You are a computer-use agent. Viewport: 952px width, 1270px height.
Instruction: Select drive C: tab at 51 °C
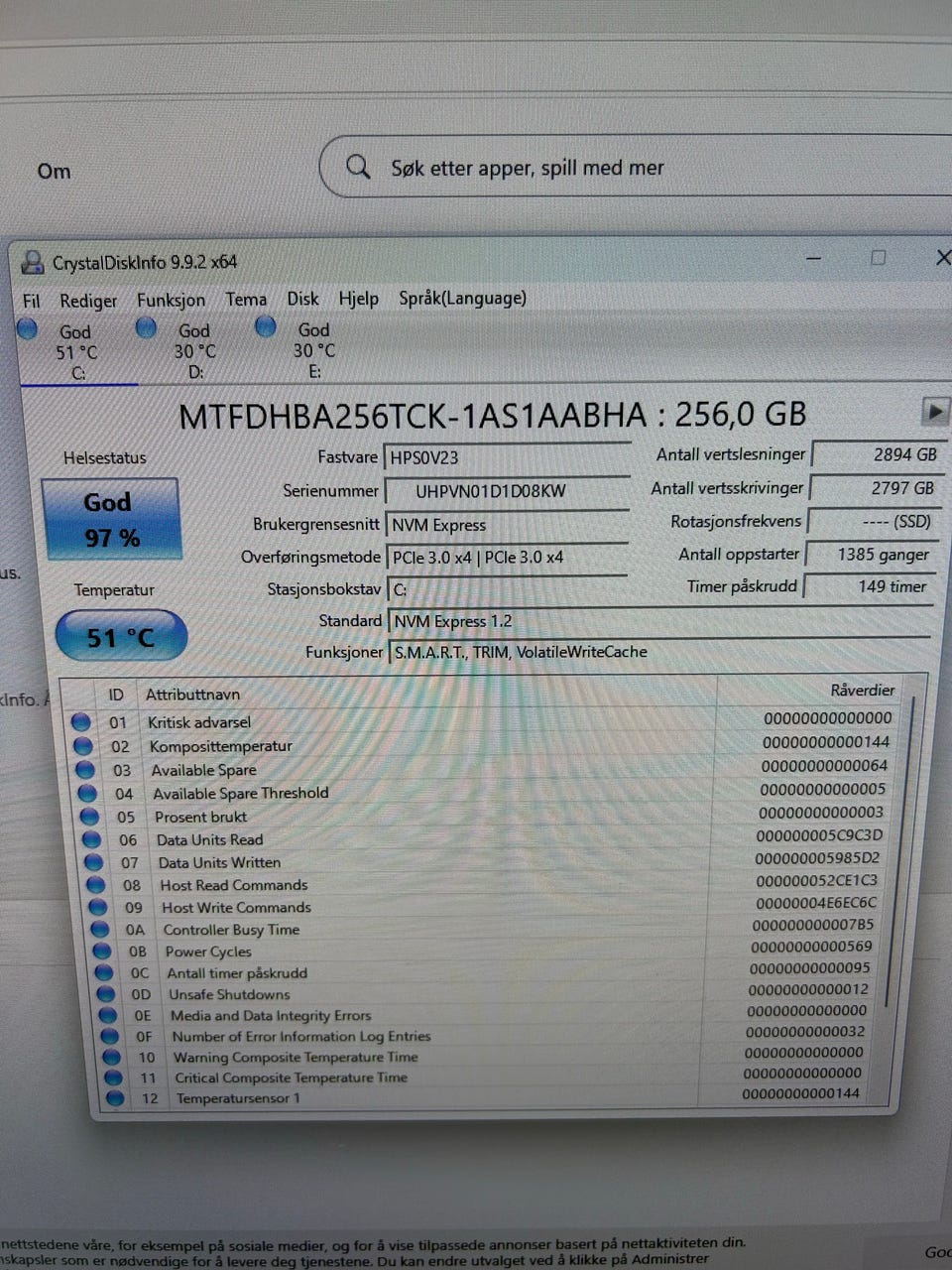click(x=77, y=351)
